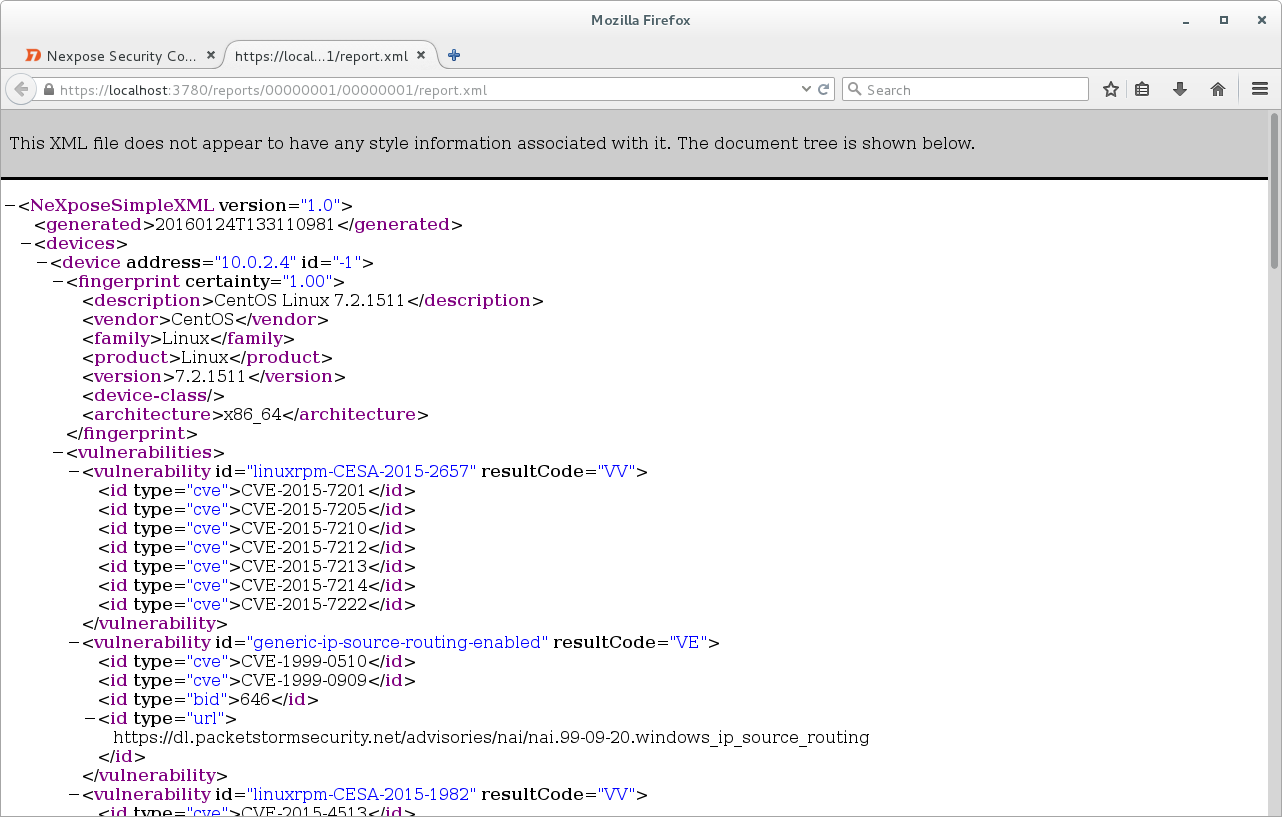The width and height of the screenshot is (1282, 817).
Task: Click the family value Linux
Action: [x=185, y=339]
